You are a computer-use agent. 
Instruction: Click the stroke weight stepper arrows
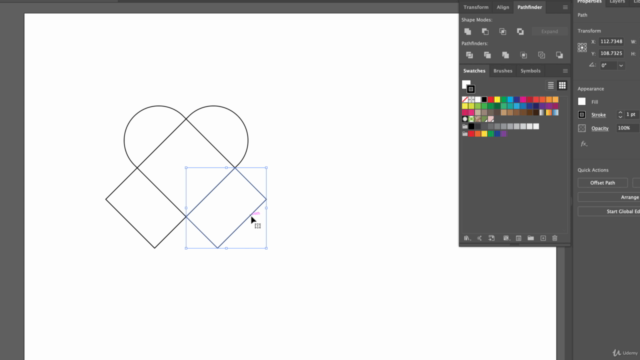click(x=620, y=115)
